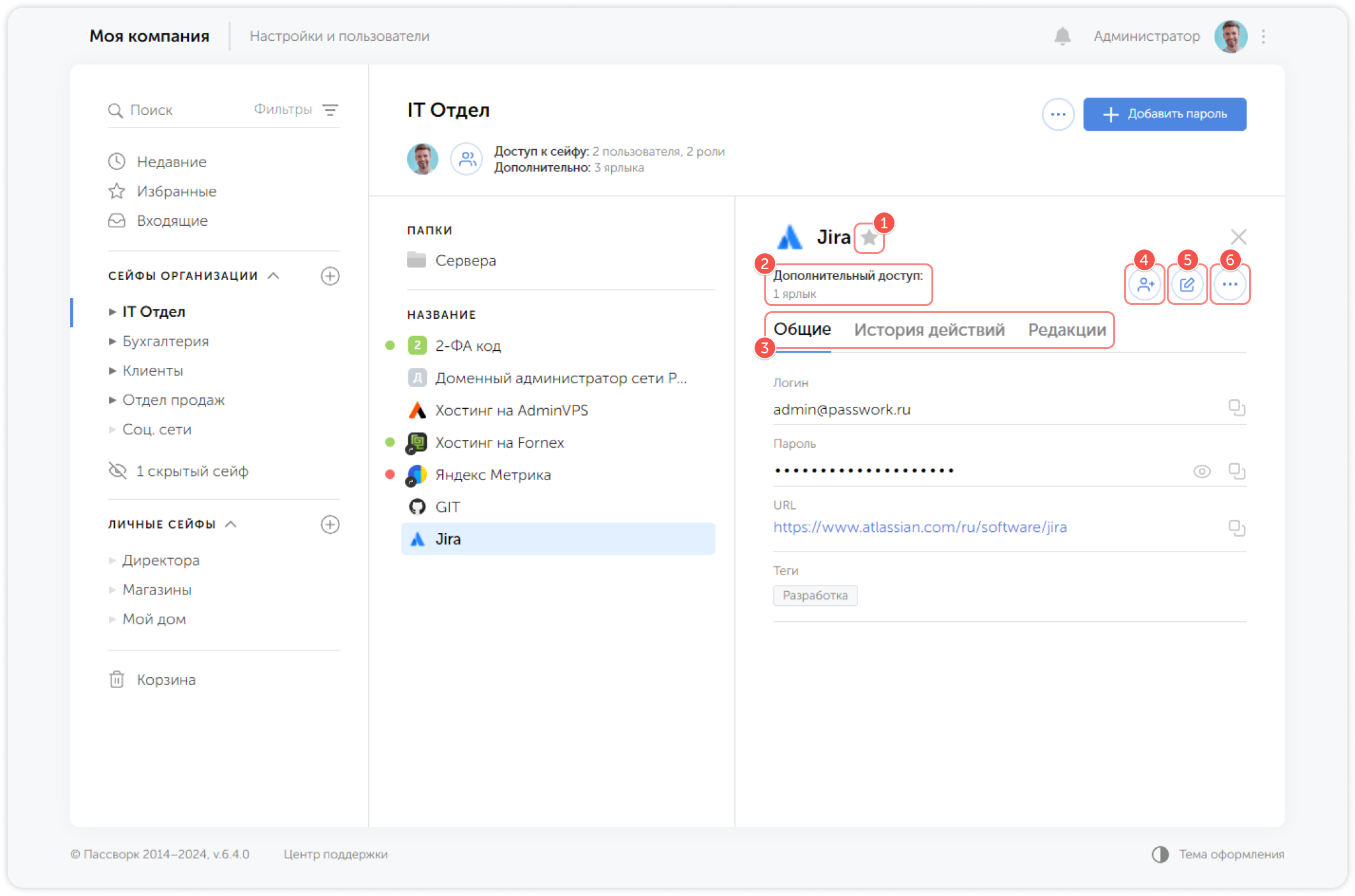The width and height of the screenshot is (1355, 896).
Task: Copy the login field value
Action: tap(1236, 408)
